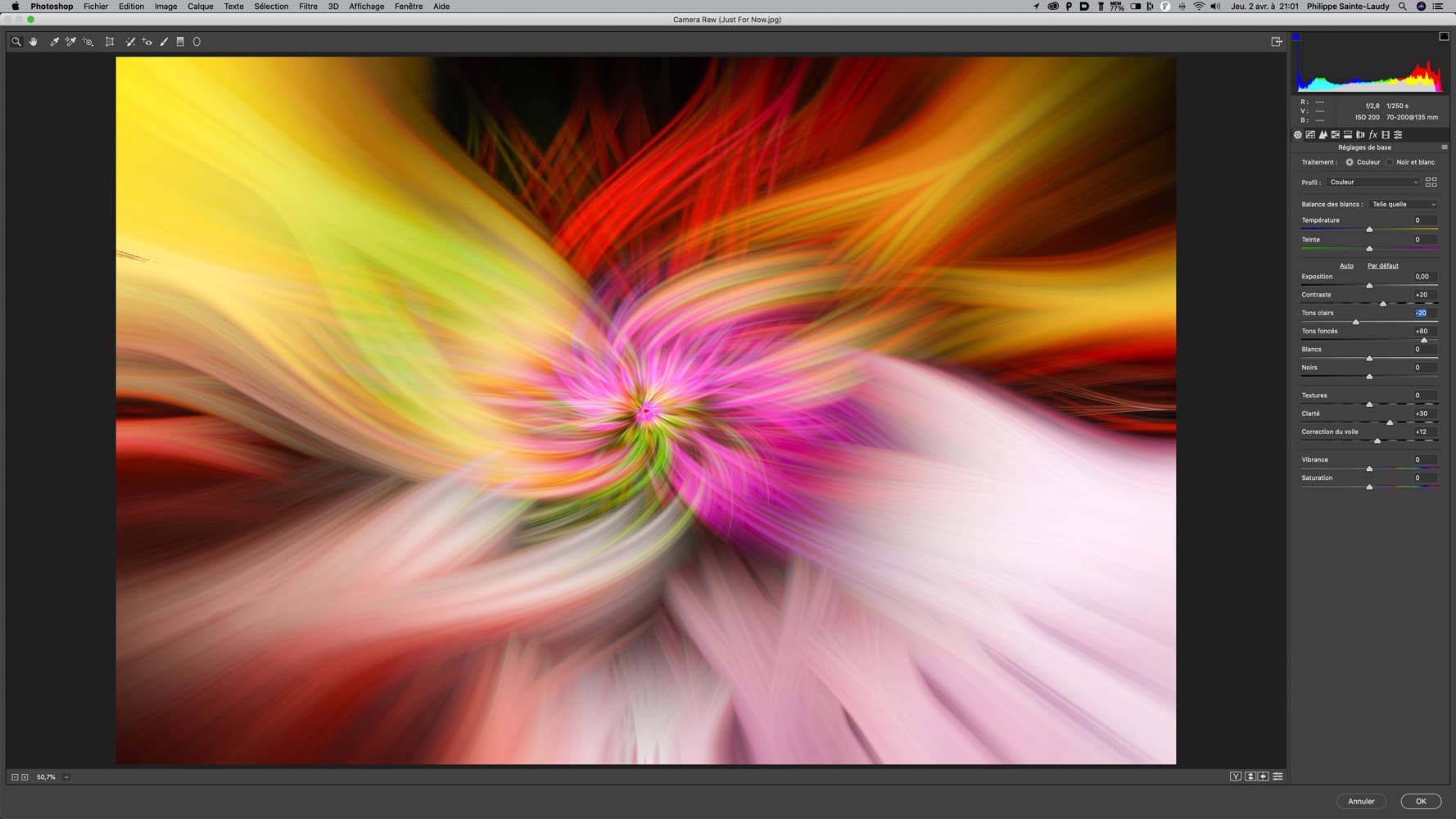Select the Radial Filter tool
1456x819 pixels.
(x=197, y=42)
